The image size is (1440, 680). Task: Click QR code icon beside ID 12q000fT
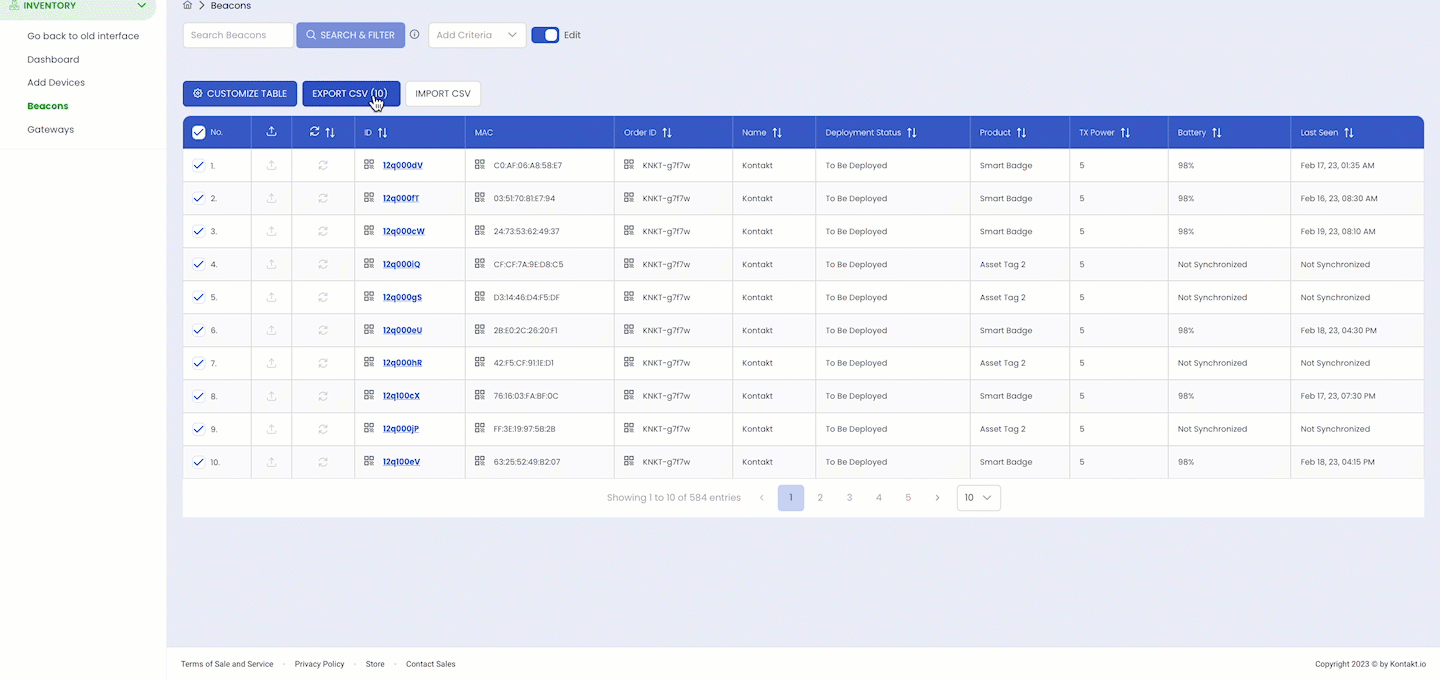coord(369,197)
